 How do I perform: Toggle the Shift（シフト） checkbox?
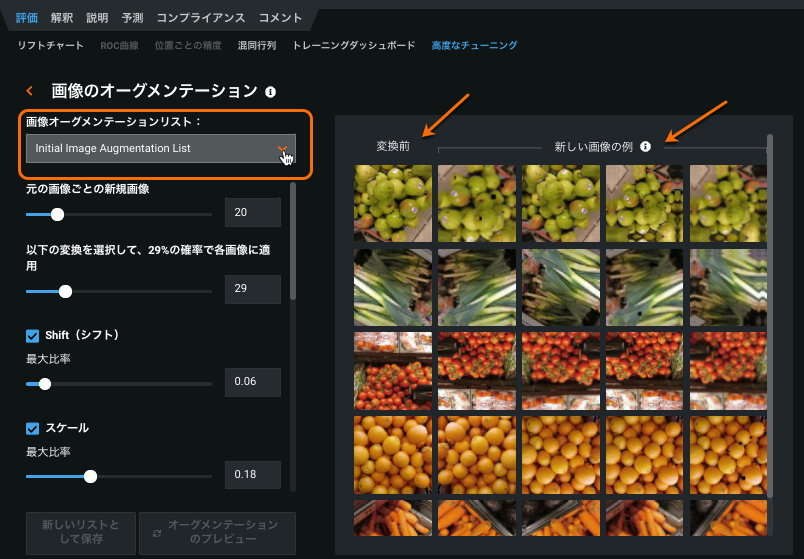(x=32, y=336)
